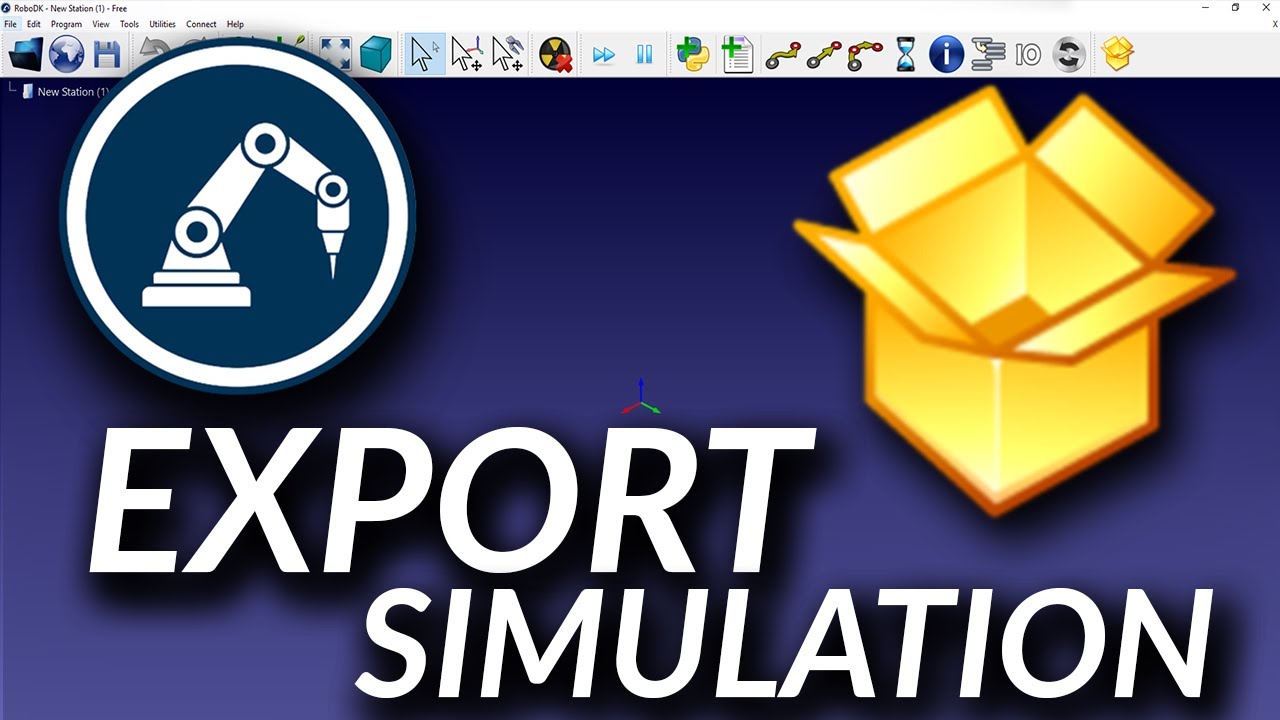Click the gray circular arrows icon
This screenshot has width=1280, height=720.
[x=1069, y=54]
